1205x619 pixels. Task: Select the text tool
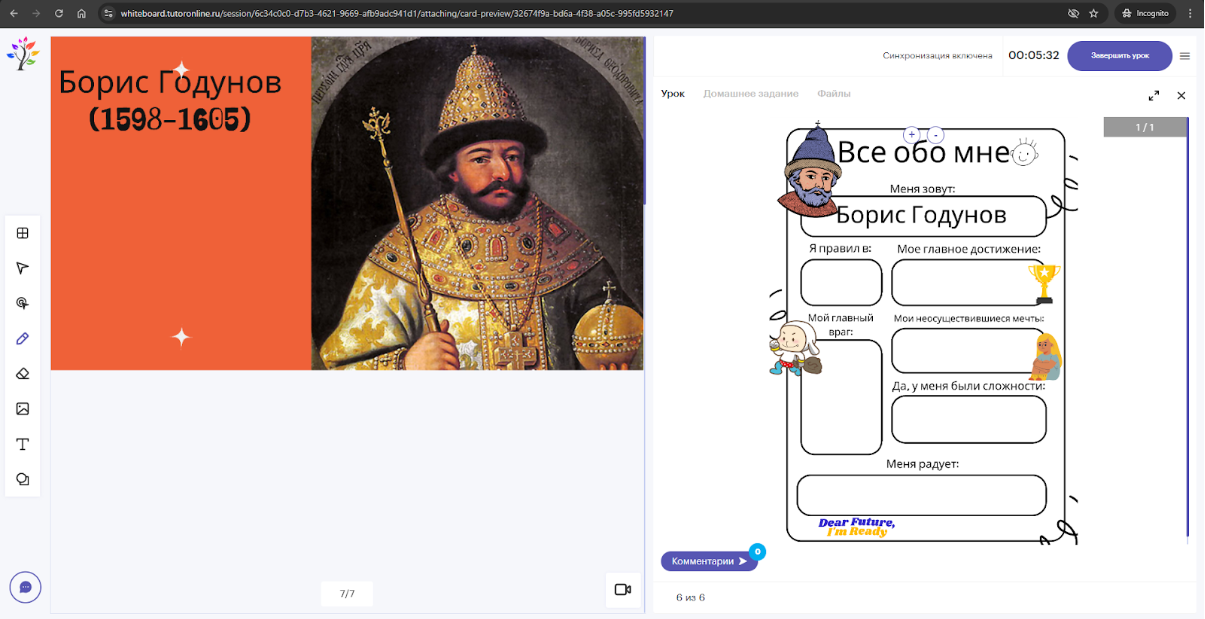(x=22, y=444)
